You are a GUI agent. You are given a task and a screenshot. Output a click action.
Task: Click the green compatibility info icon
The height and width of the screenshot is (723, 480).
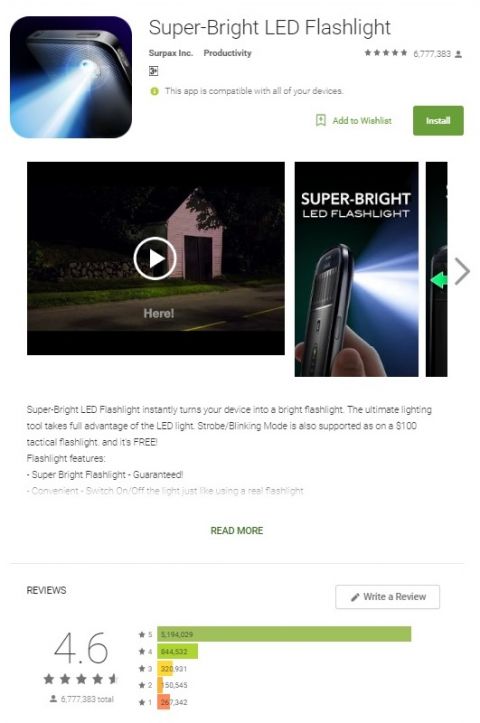tap(154, 91)
